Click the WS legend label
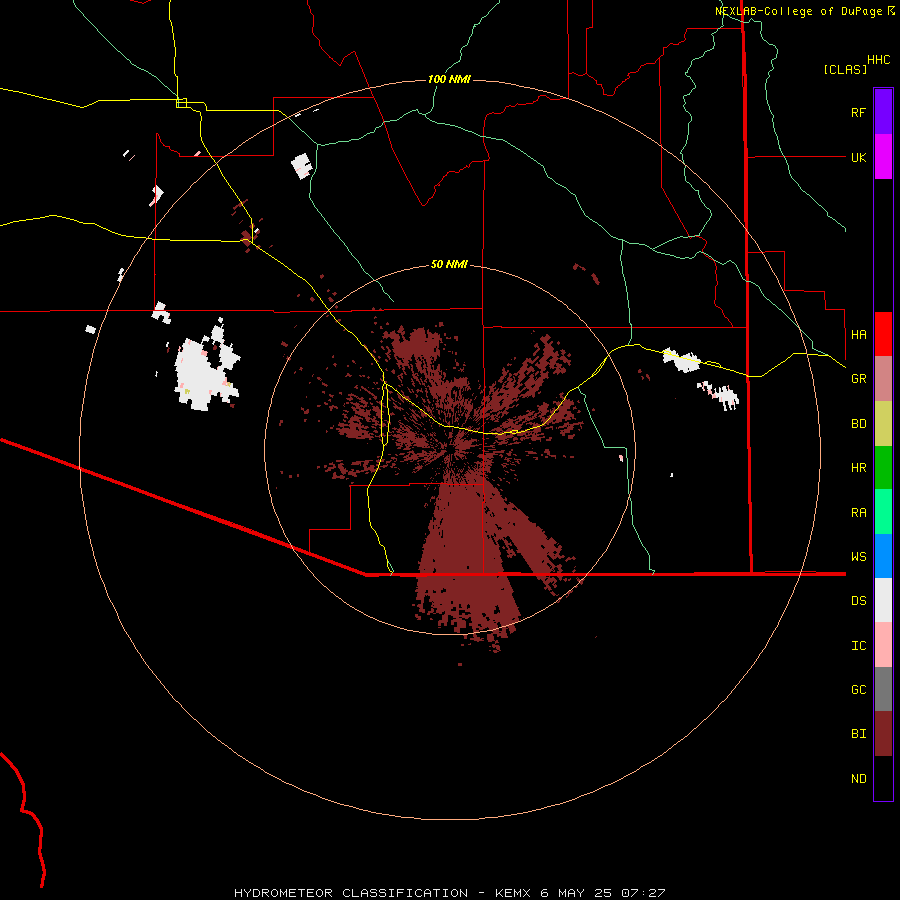Image resolution: width=900 pixels, height=900 pixels. click(x=858, y=557)
